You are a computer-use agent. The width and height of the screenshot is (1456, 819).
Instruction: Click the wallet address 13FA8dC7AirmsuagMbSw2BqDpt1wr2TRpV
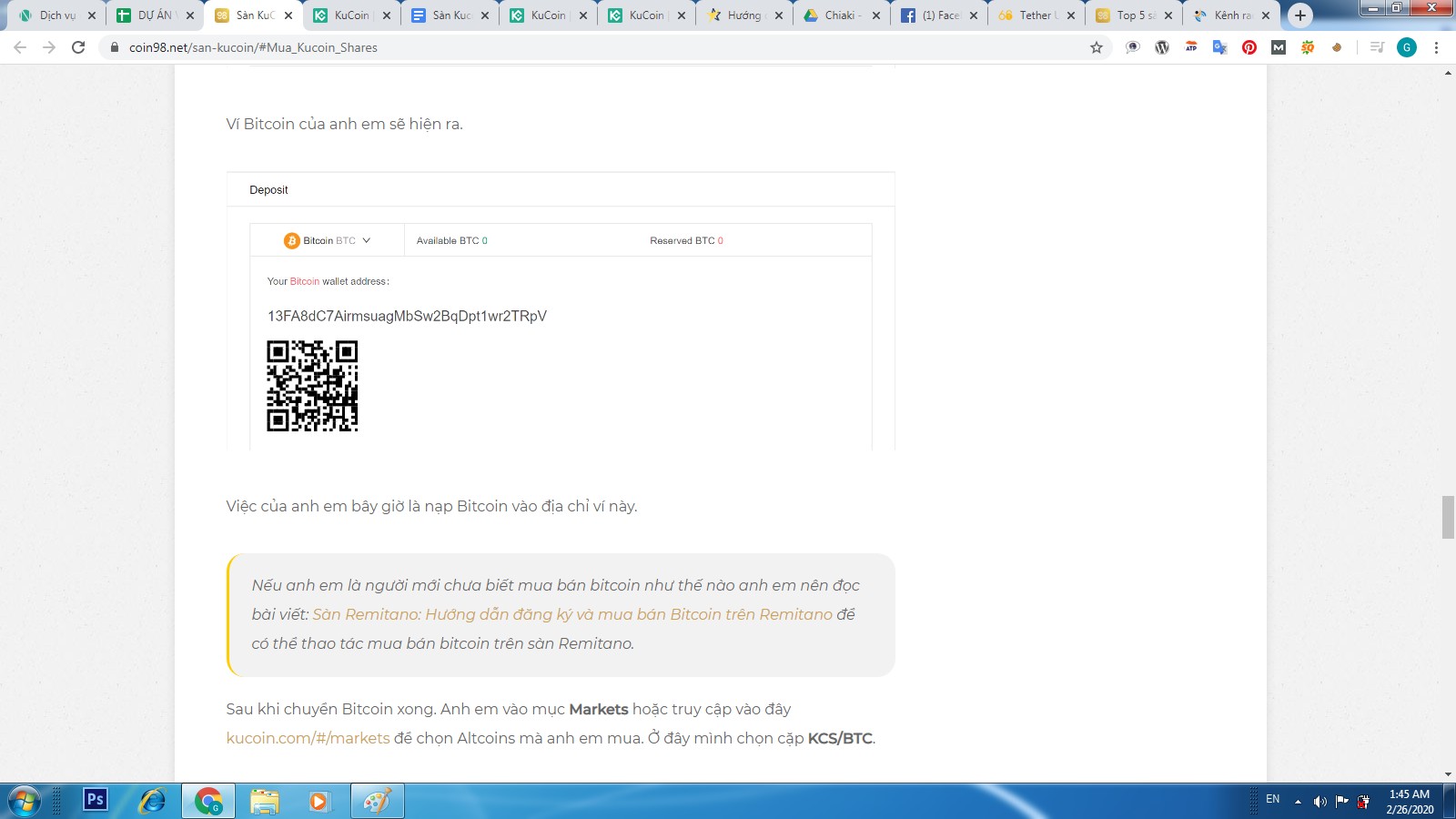point(407,316)
